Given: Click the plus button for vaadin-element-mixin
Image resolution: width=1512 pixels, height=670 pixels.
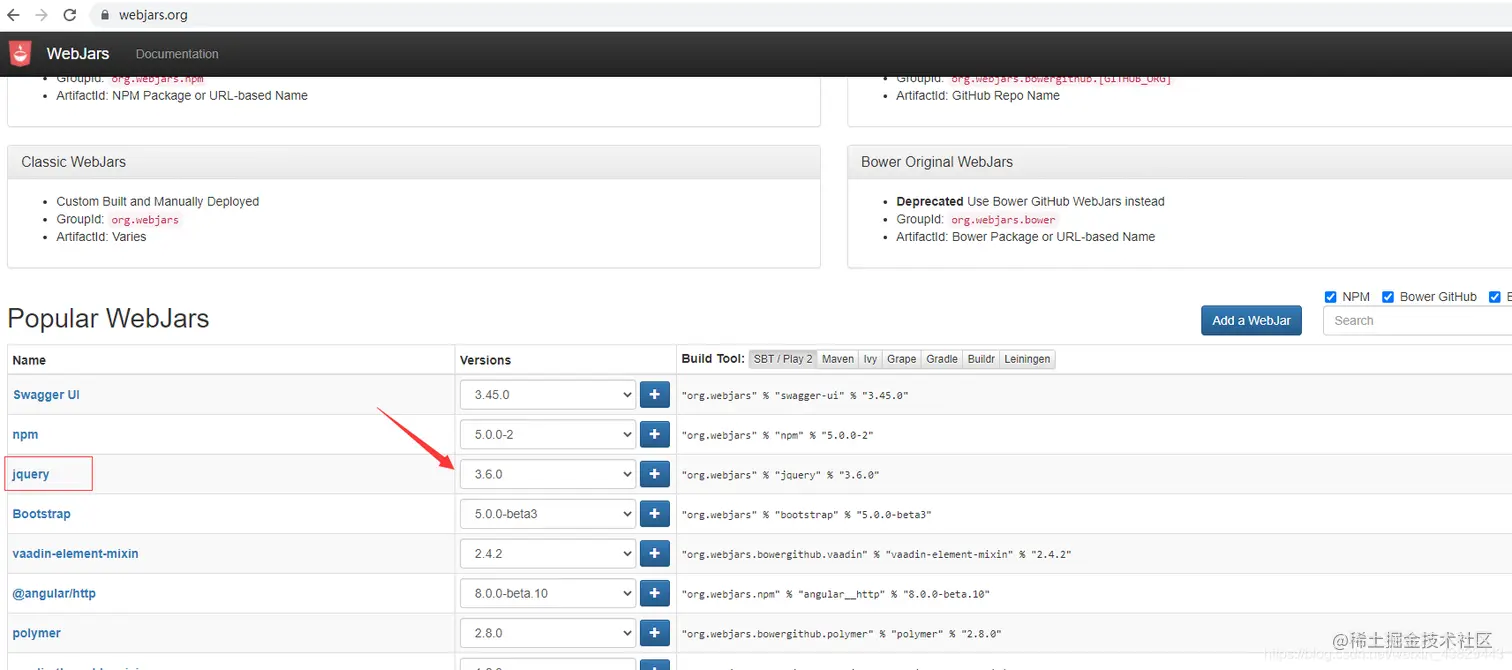Looking at the screenshot, I should (654, 554).
